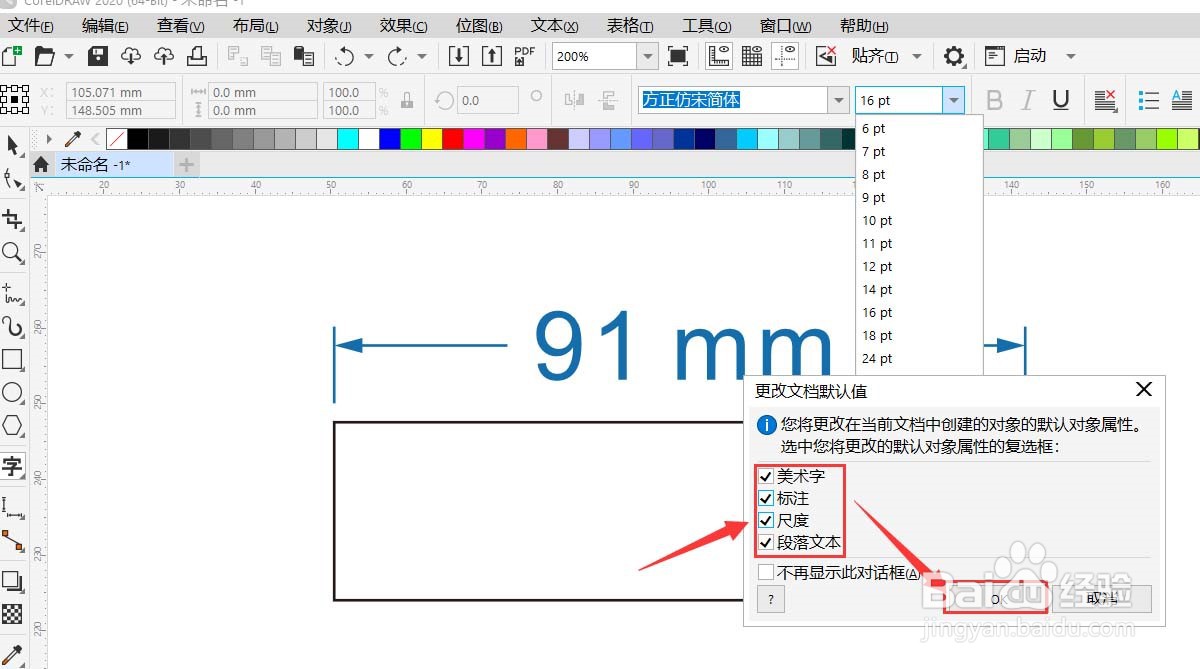Uncheck the 段落文本 checkbox
Viewport: 1200px width, 669px height.
[x=766, y=543]
